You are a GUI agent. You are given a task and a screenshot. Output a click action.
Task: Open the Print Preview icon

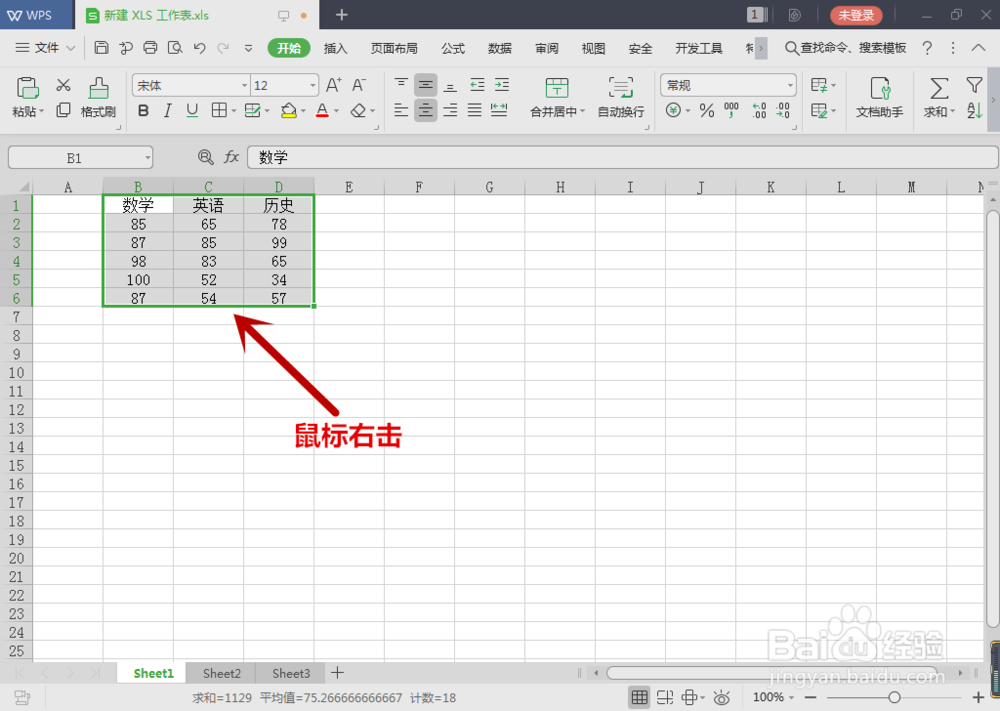174,47
